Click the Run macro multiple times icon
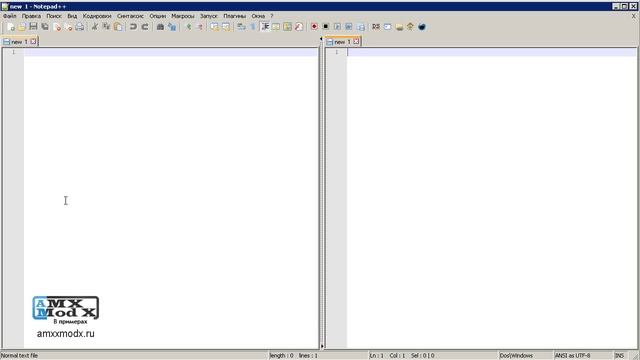 point(349,27)
